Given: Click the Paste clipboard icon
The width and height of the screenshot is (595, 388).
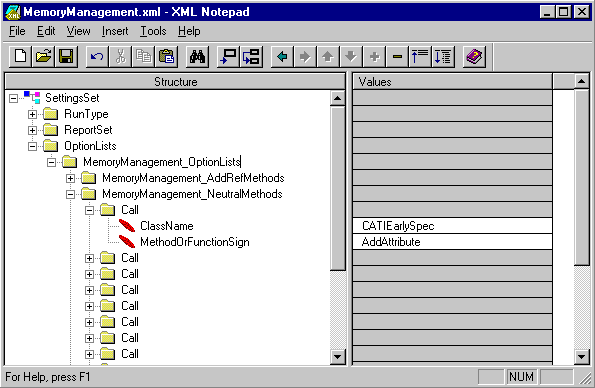Looking at the screenshot, I should pos(166,57).
